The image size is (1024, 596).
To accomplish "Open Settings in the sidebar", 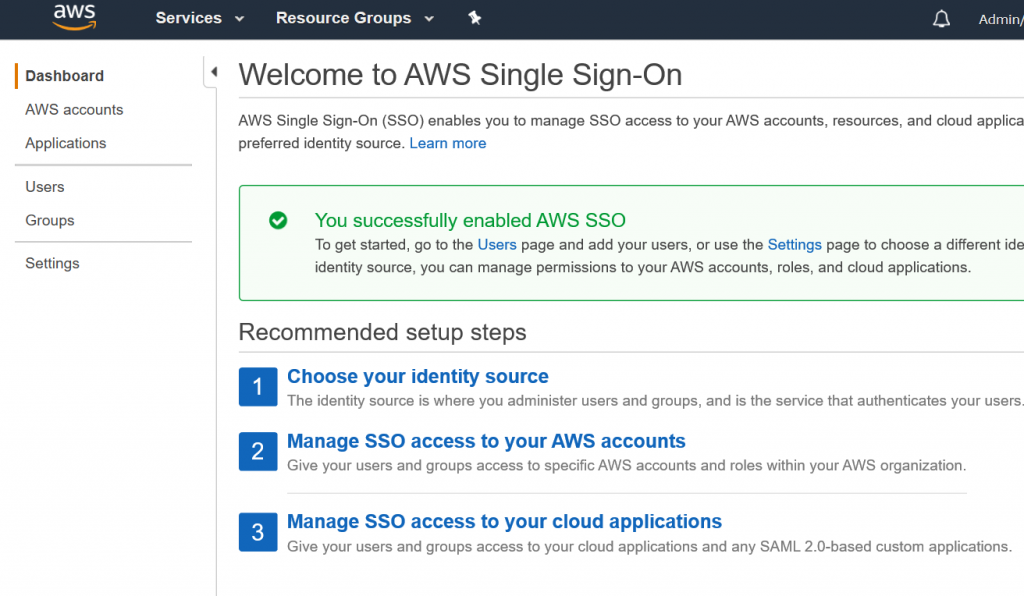I will click(x=52, y=263).
